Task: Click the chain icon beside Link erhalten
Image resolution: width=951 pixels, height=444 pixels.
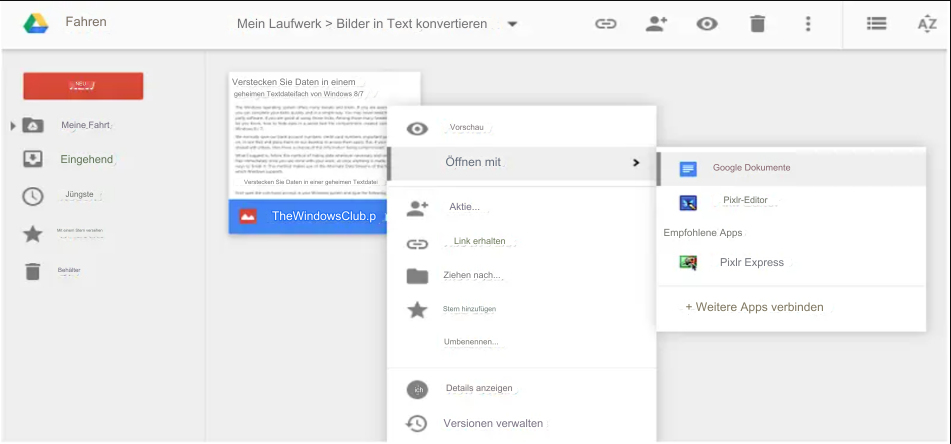Action: [x=417, y=244]
